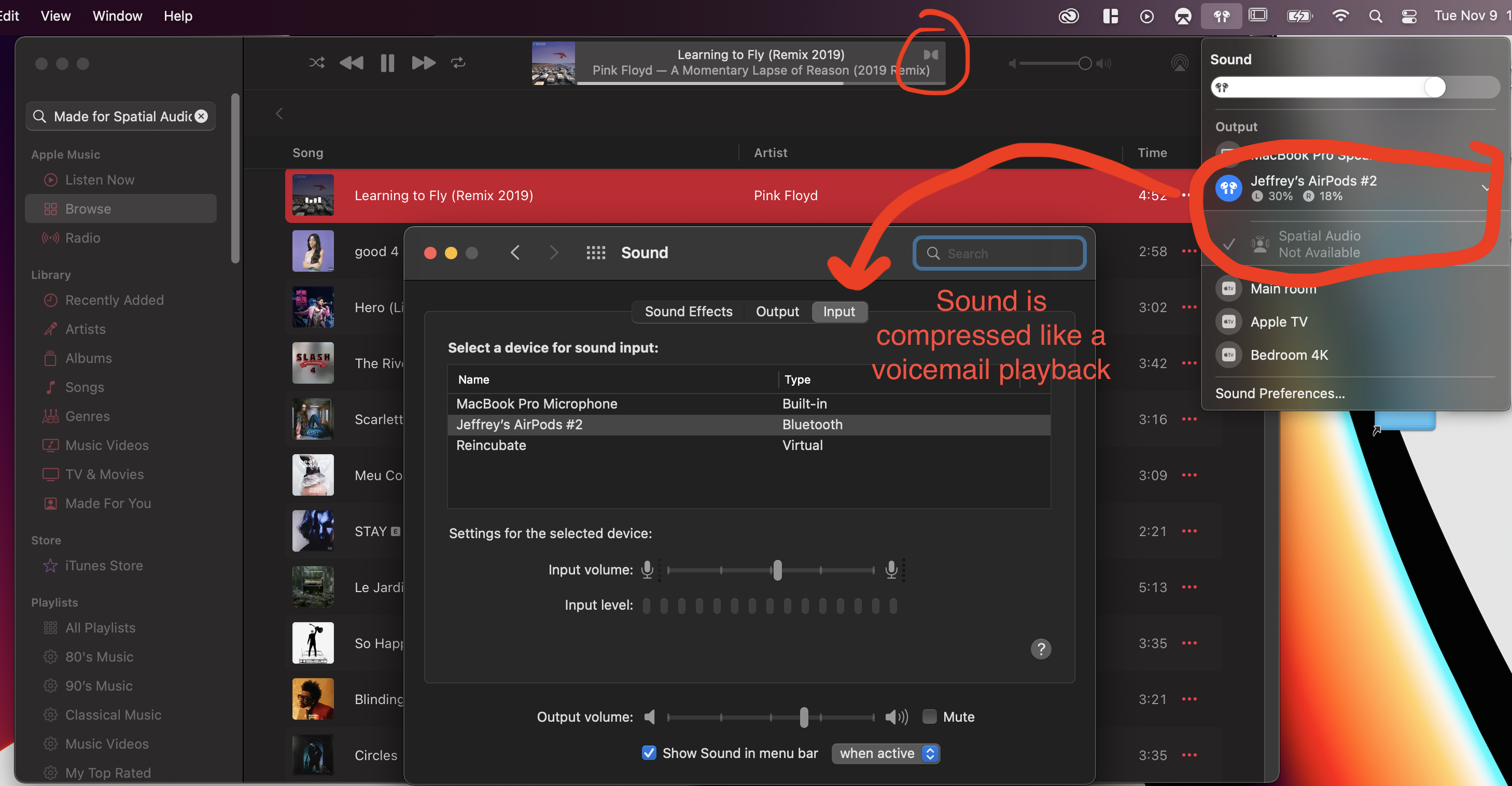Enable the Mute checkbox

coord(929,717)
